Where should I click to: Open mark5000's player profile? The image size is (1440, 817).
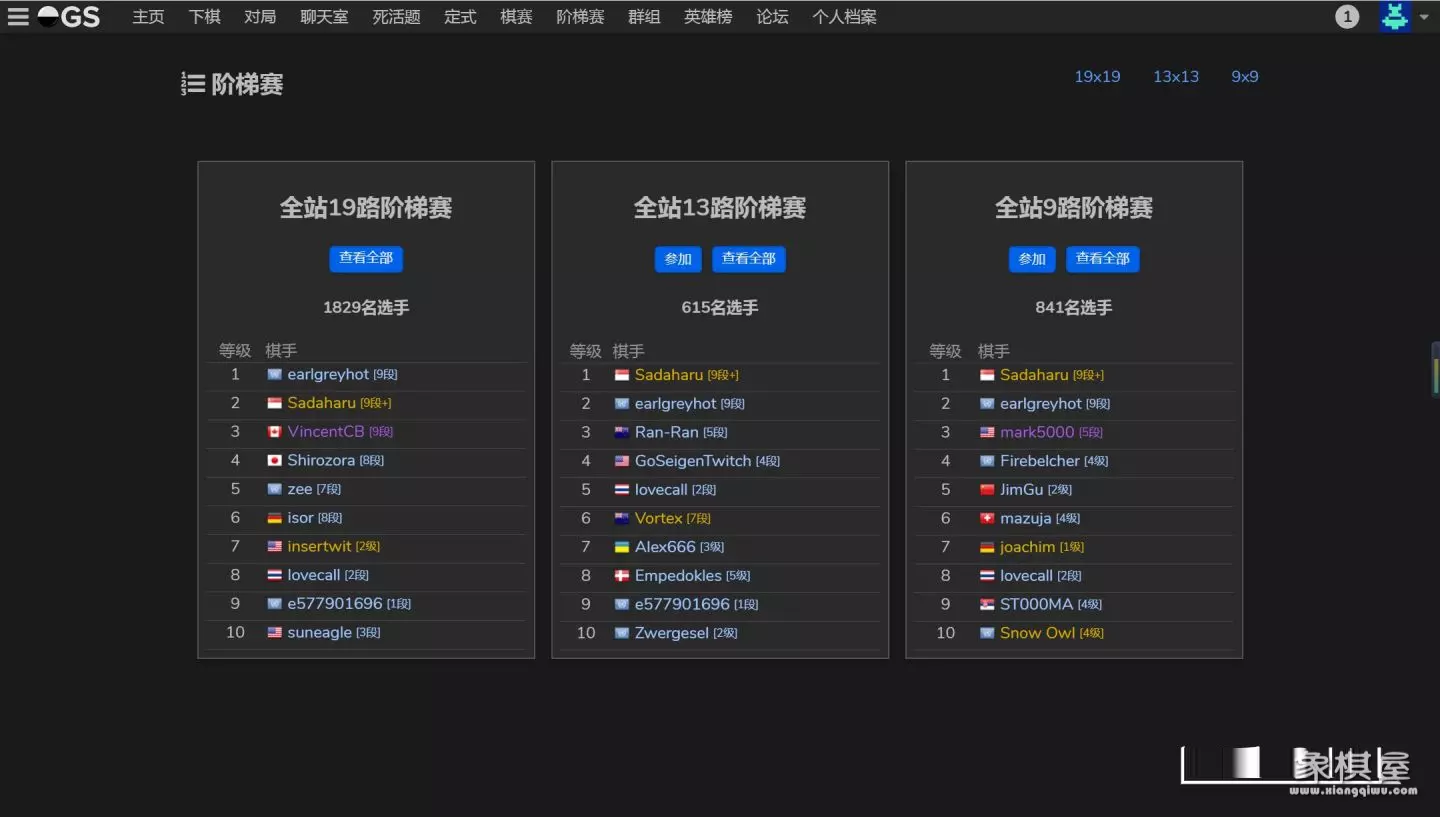(1037, 432)
